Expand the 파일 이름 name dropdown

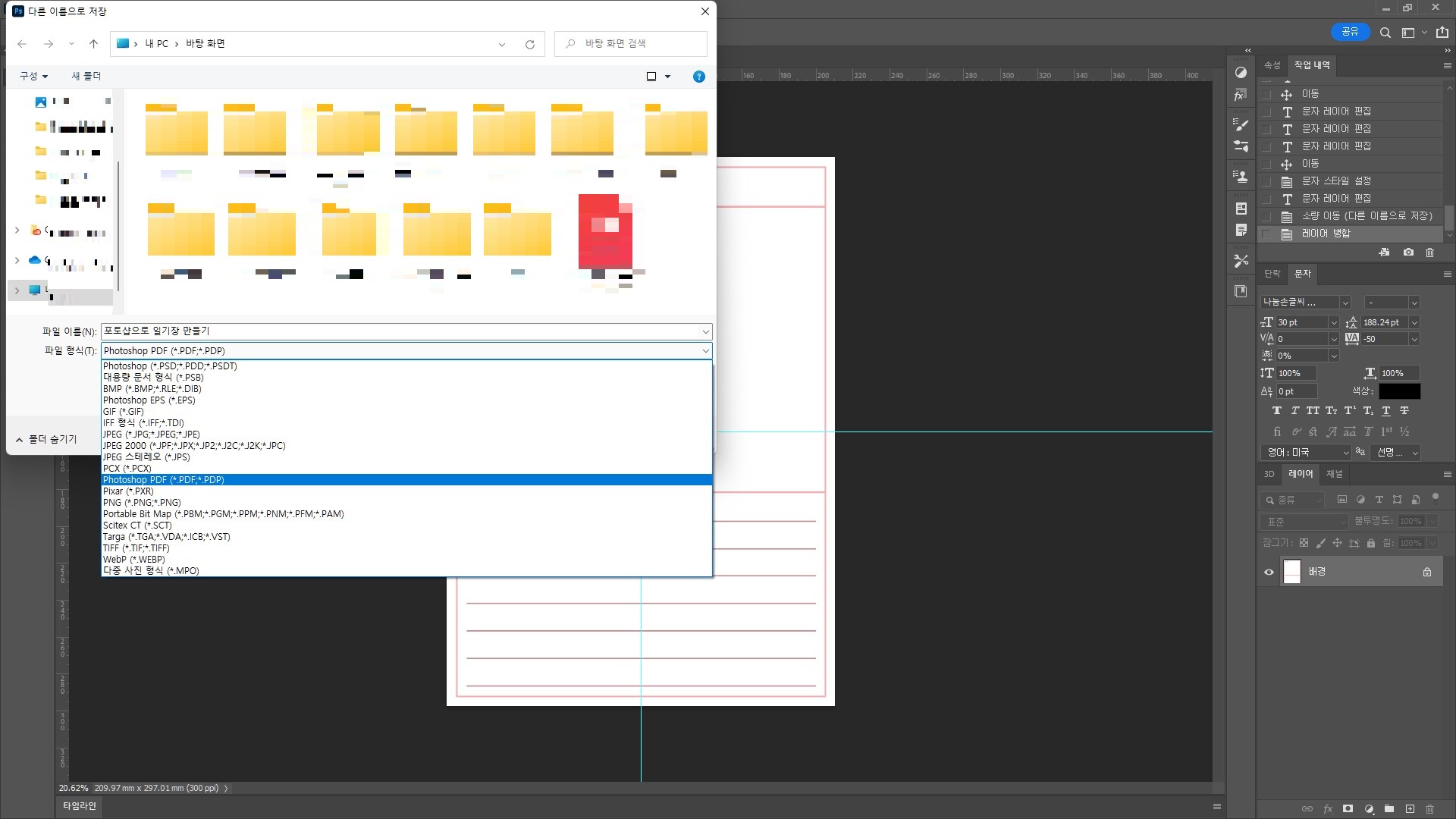(705, 331)
